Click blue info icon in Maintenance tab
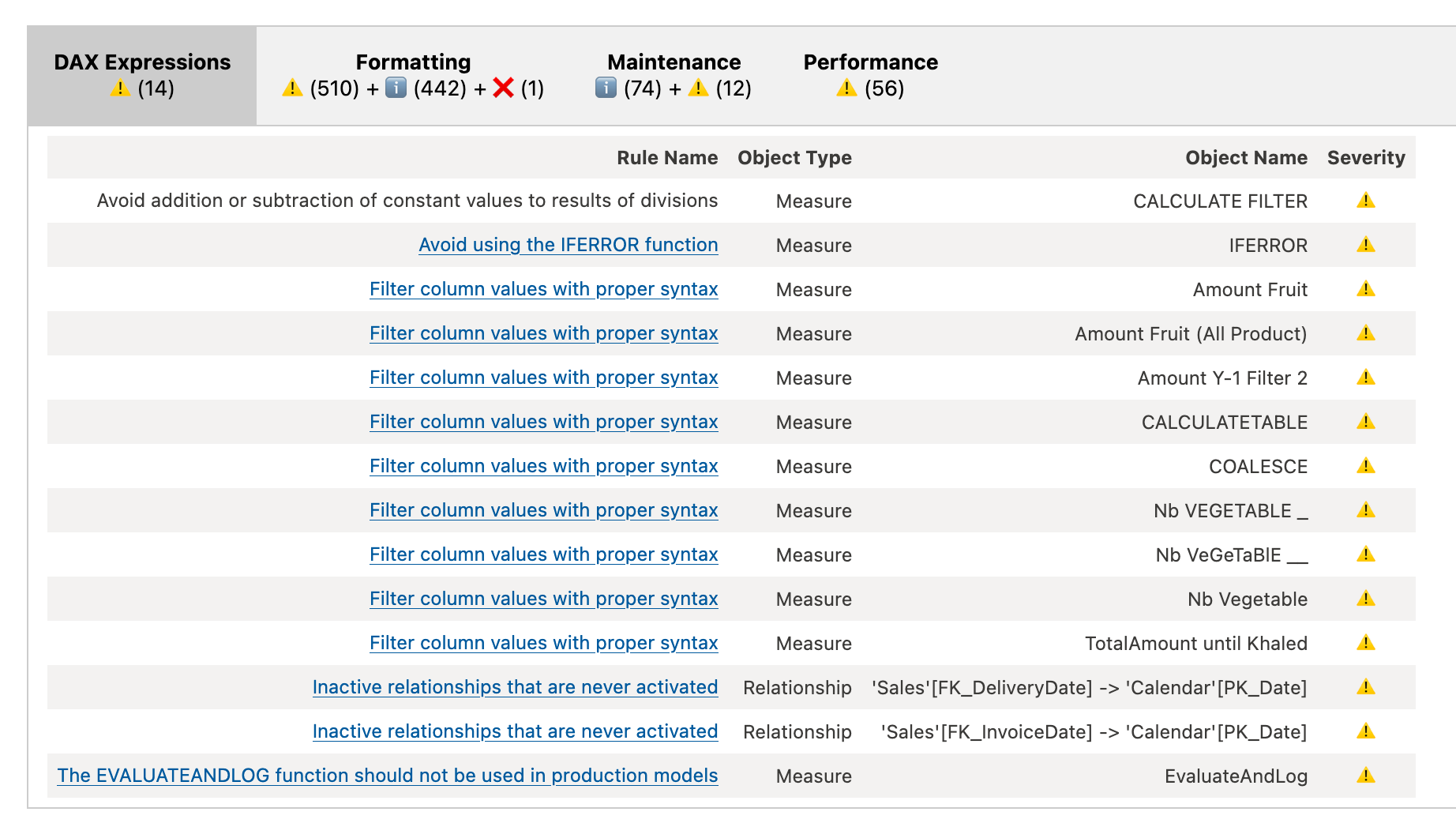Image resolution: width=1456 pixels, height=823 pixels. [x=606, y=88]
